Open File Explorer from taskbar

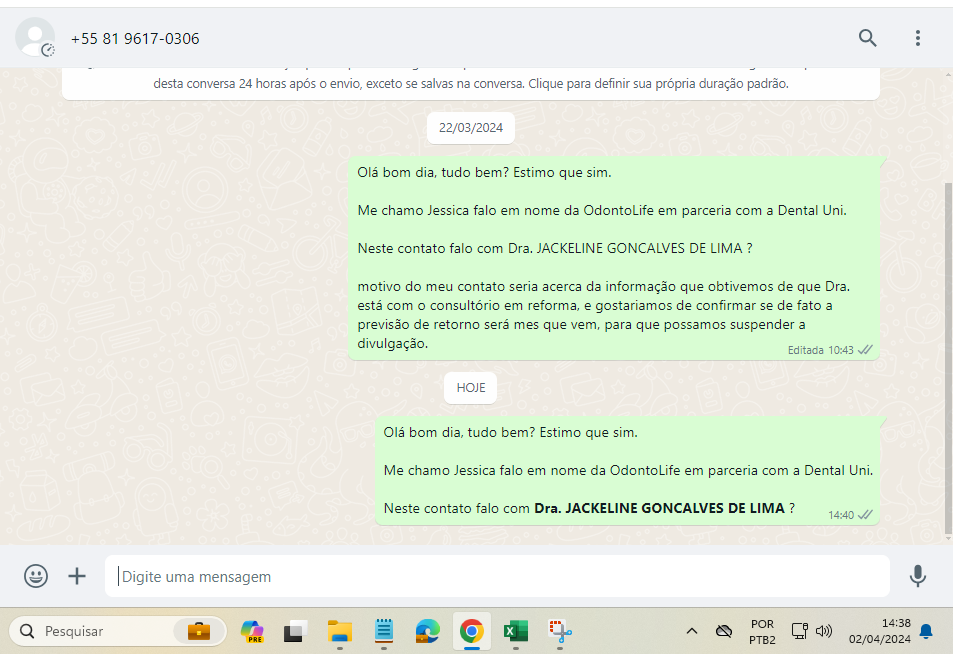tap(340, 632)
